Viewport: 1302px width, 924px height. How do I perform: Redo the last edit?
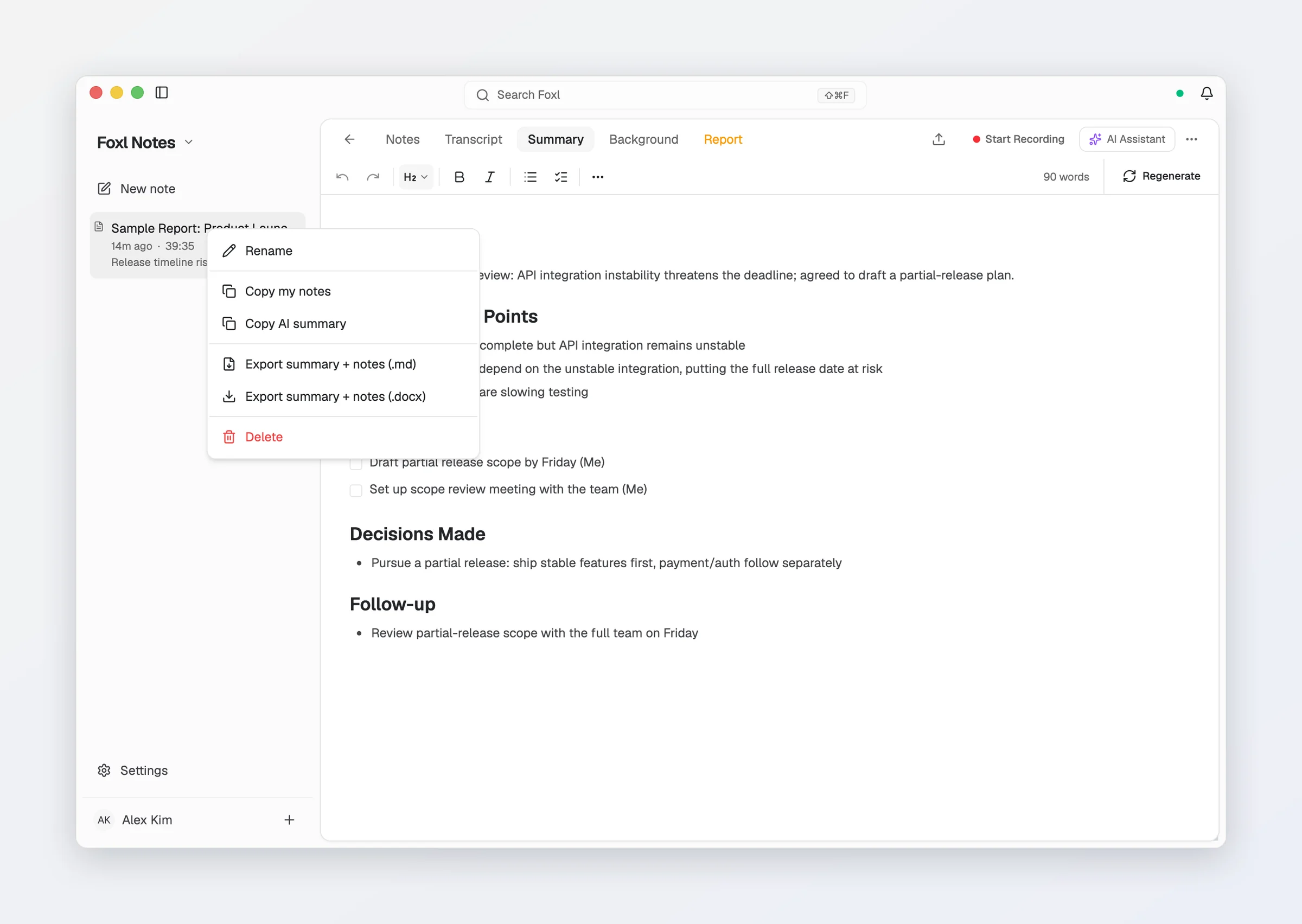373,177
